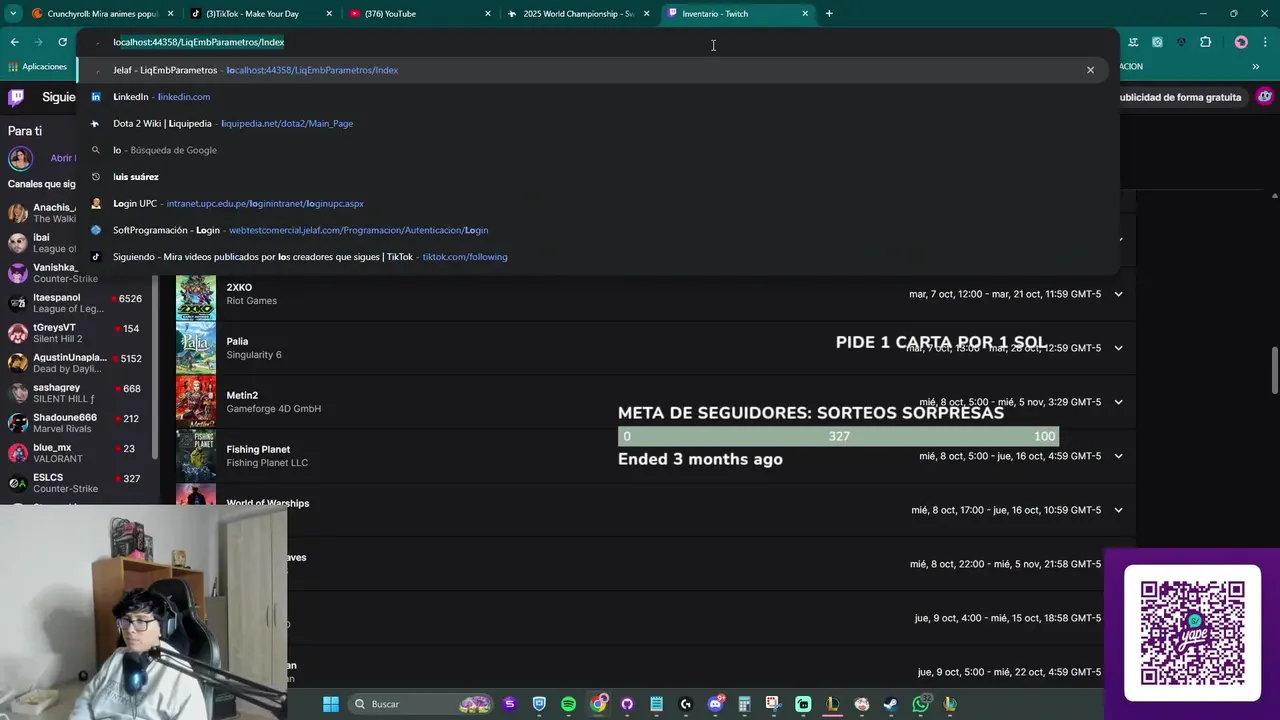
Task: Open the Chrome profile avatar
Action: point(1241,42)
